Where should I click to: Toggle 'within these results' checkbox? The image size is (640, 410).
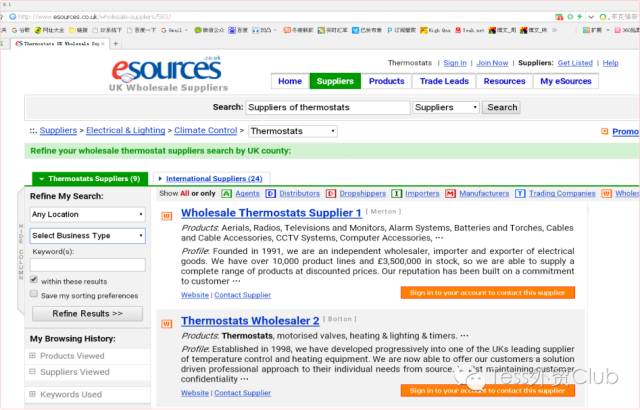[x=34, y=280]
